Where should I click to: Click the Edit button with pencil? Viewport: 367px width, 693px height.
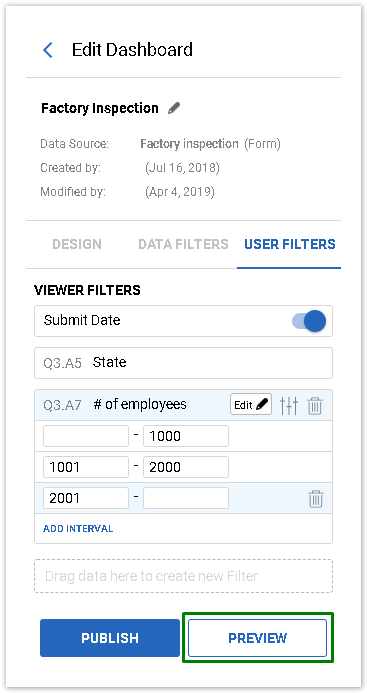(x=251, y=404)
